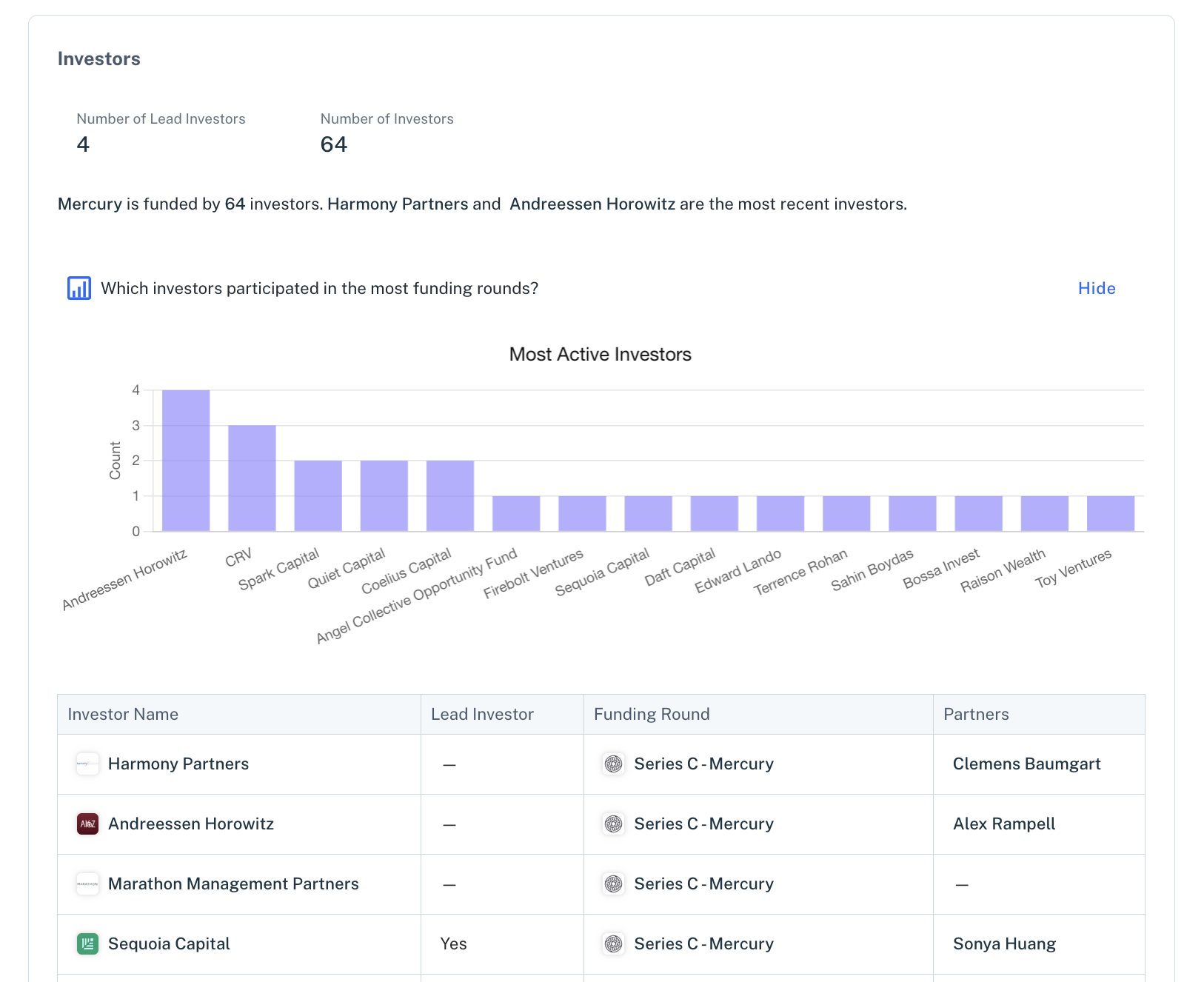
Task: Click the CRV chart bar
Action: tap(252, 478)
